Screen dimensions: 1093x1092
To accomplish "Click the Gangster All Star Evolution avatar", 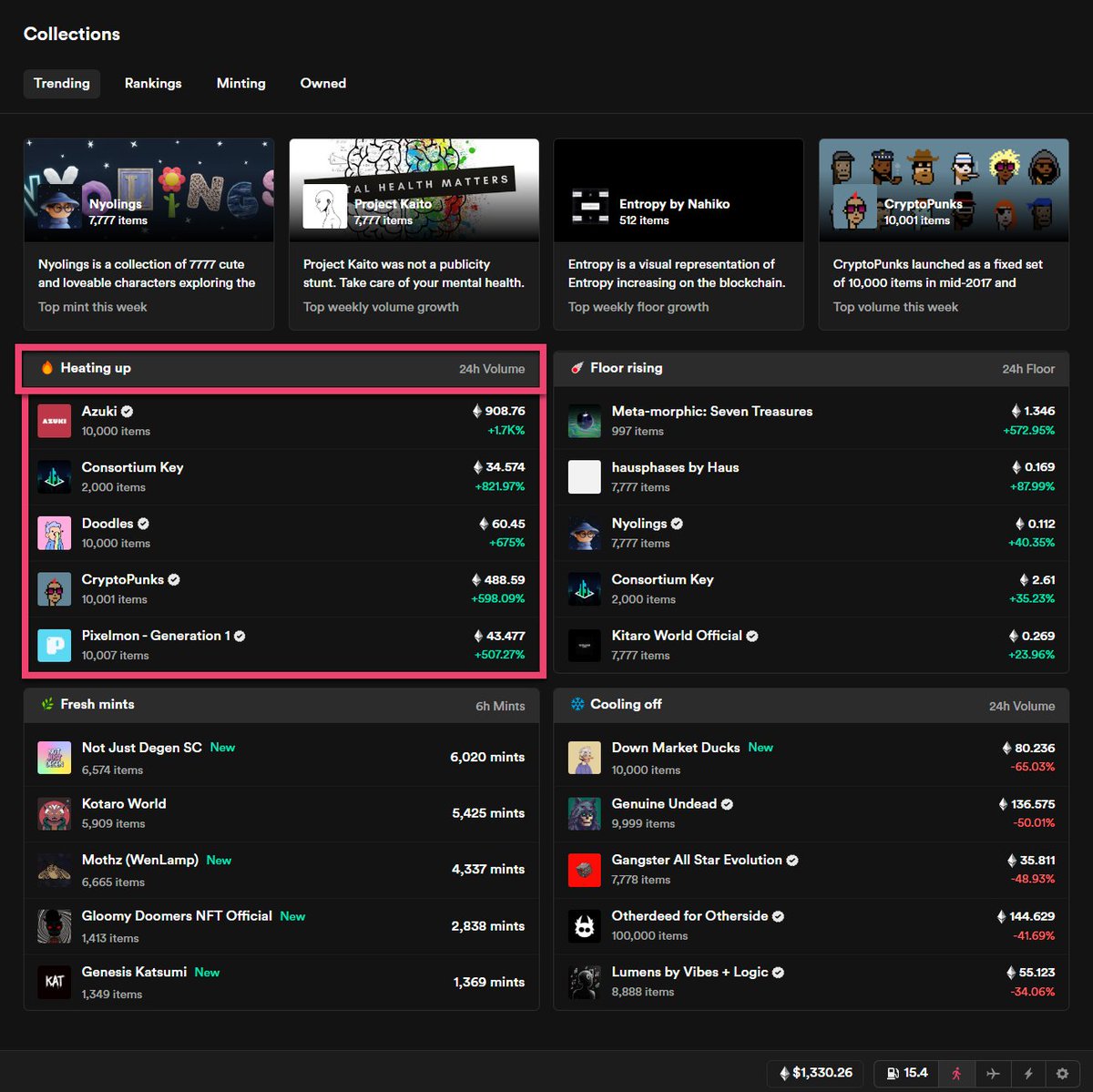I will point(585,870).
